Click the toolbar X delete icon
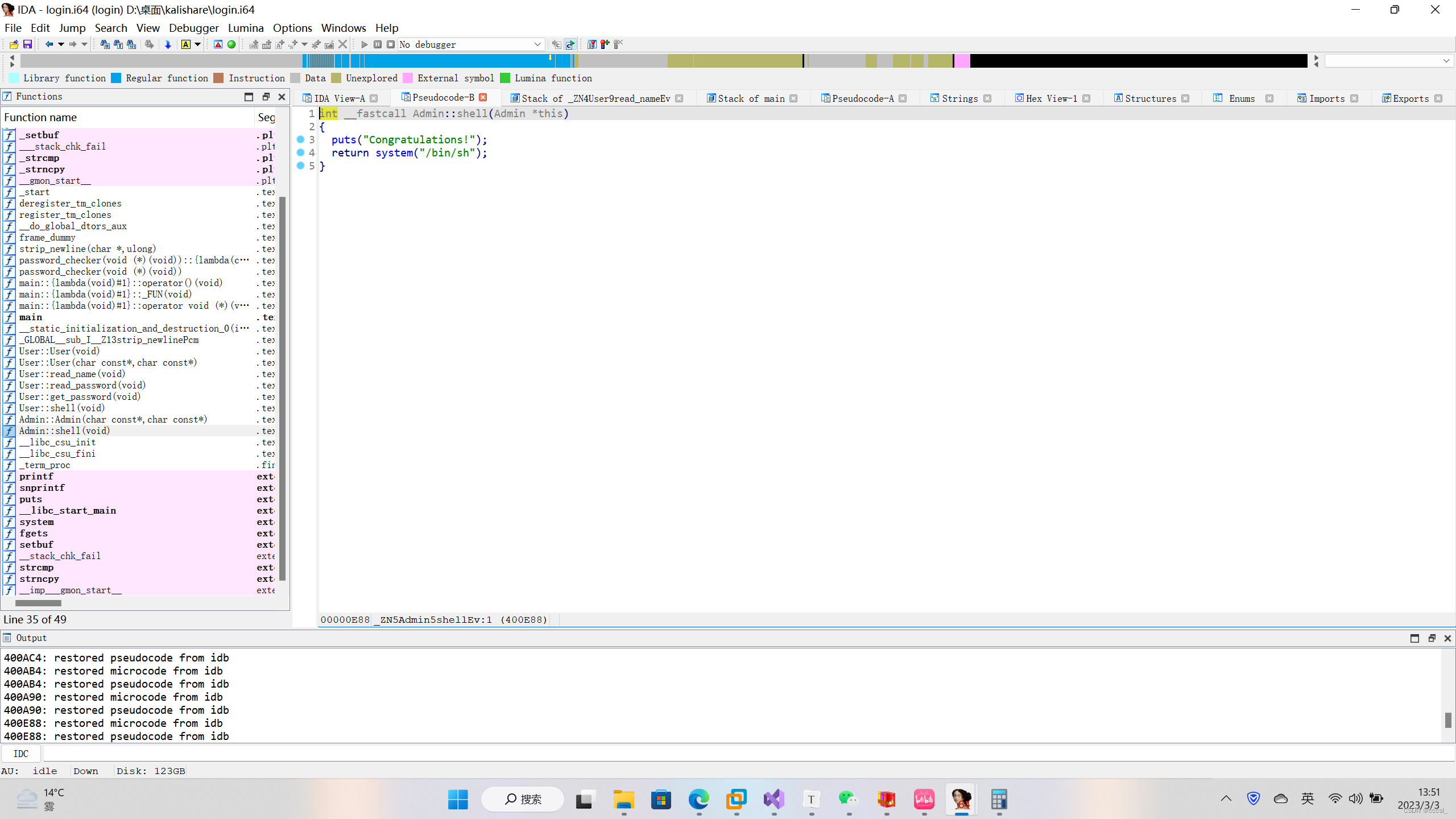This screenshot has height=819, width=1456. [x=342, y=44]
